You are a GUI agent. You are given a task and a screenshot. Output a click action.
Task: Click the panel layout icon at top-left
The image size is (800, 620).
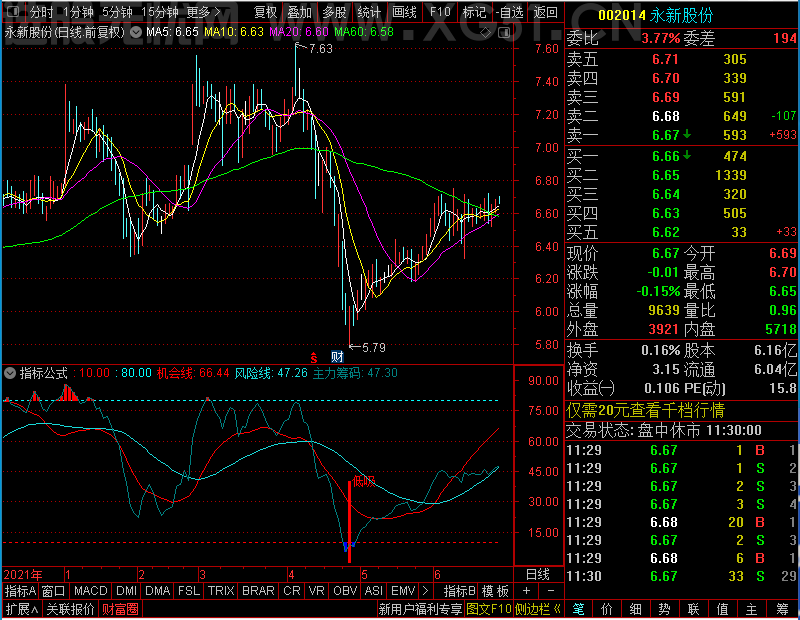tap(13, 11)
